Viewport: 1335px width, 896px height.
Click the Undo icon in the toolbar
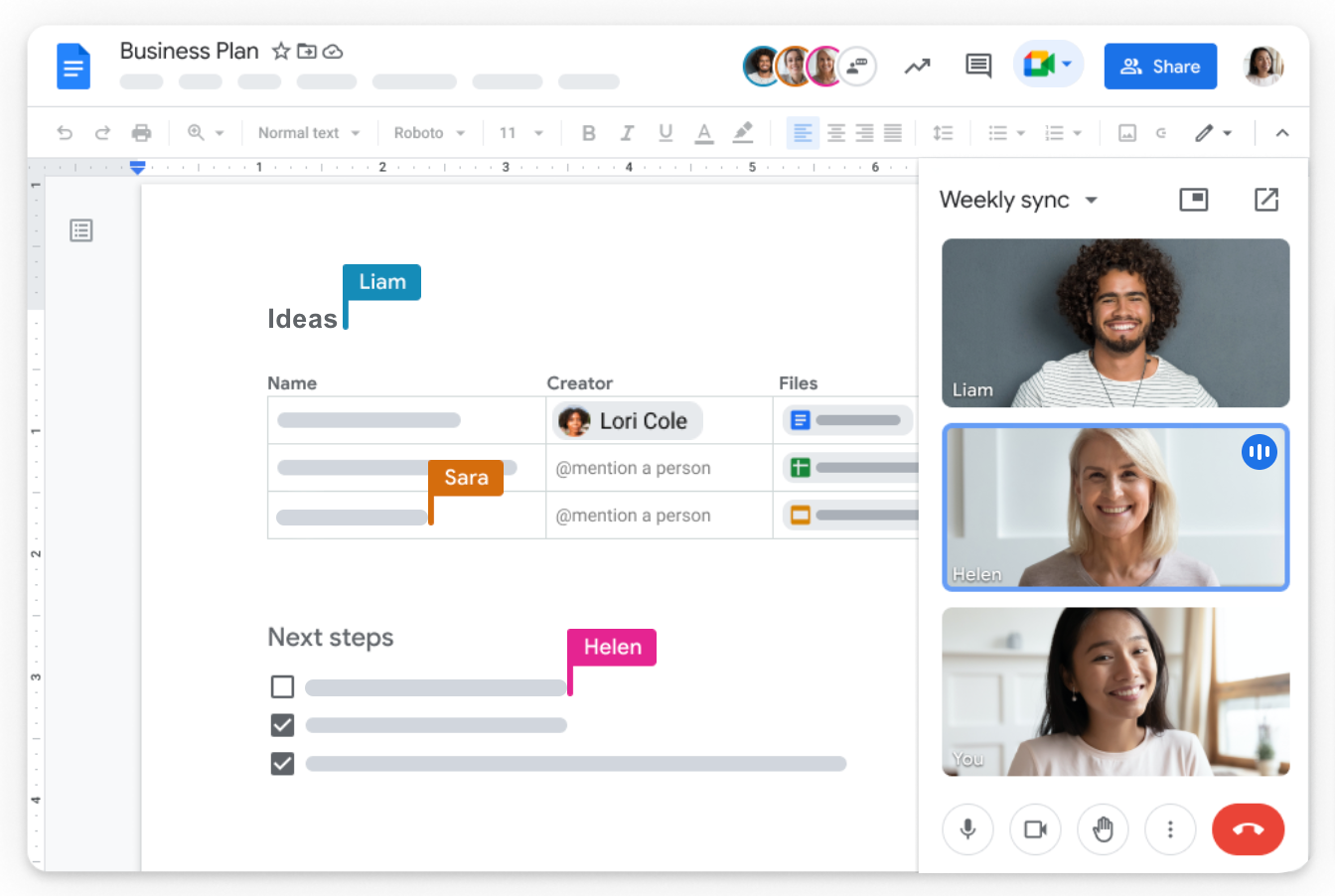tap(65, 132)
